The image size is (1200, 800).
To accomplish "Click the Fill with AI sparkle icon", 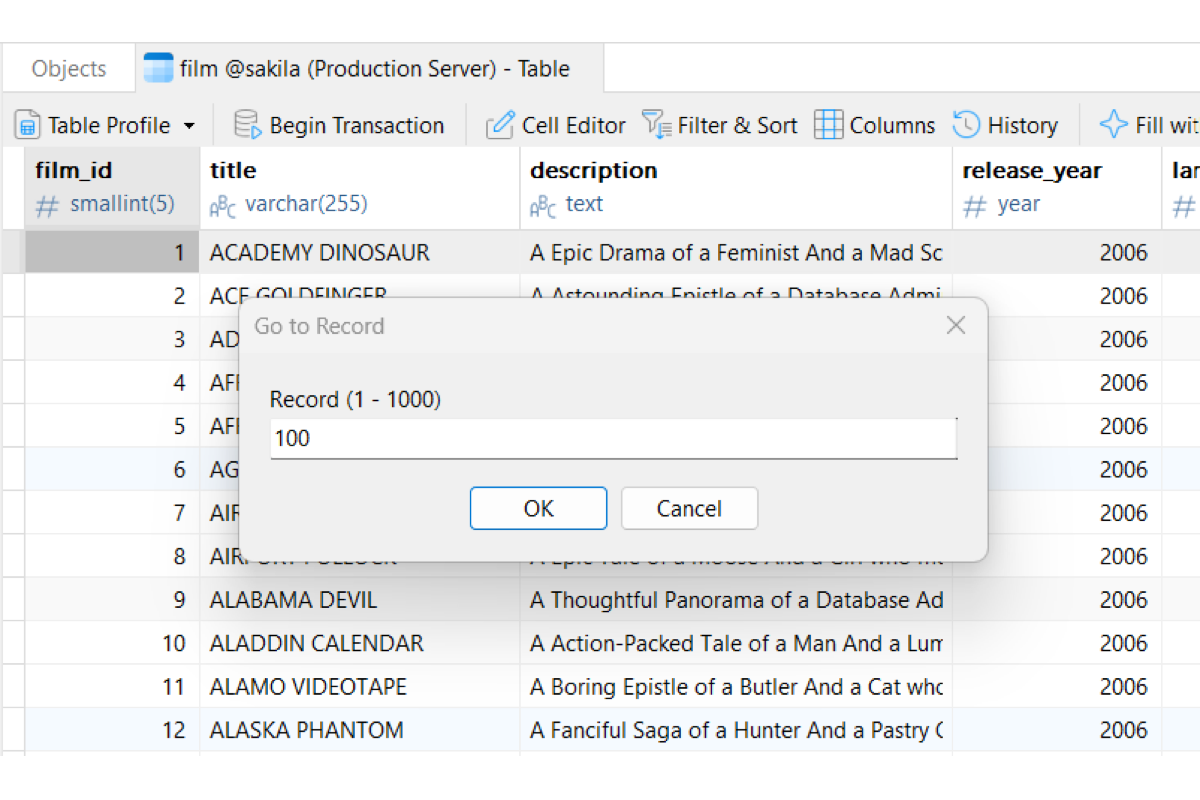I will click(1113, 125).
